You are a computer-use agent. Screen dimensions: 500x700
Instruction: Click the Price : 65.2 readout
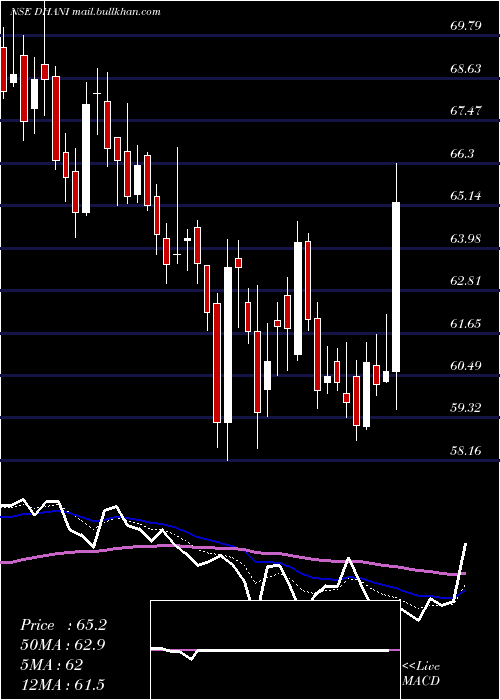(x=63, y=625)
